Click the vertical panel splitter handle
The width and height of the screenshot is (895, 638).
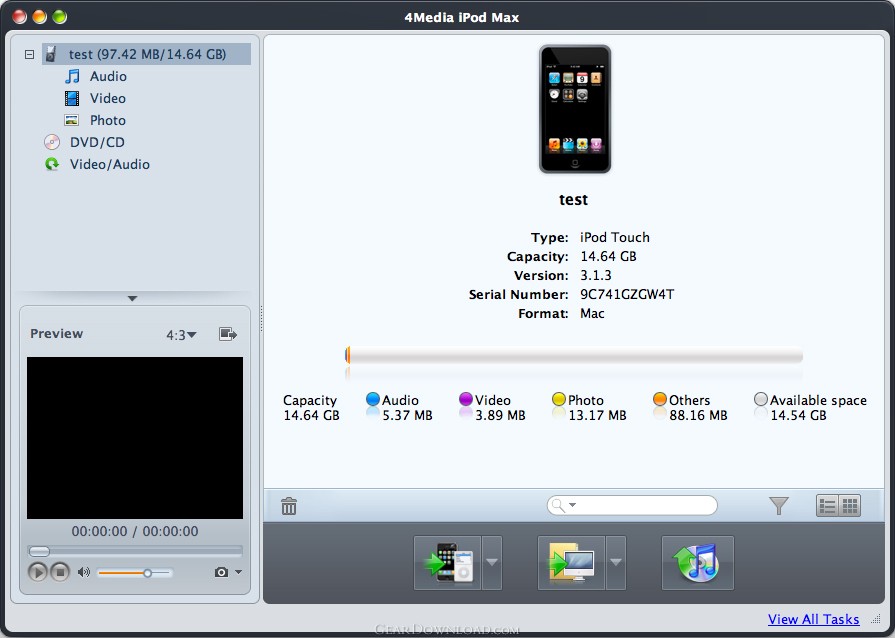pyautogui.click(x=261, y=318)
